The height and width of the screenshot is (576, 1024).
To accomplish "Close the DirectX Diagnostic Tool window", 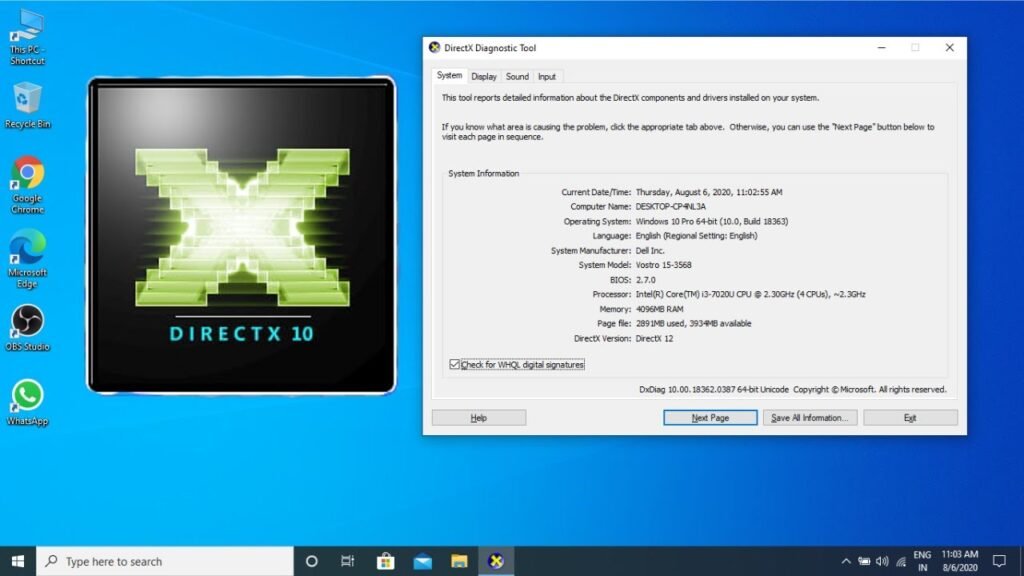I will click(x=950, y=48).
